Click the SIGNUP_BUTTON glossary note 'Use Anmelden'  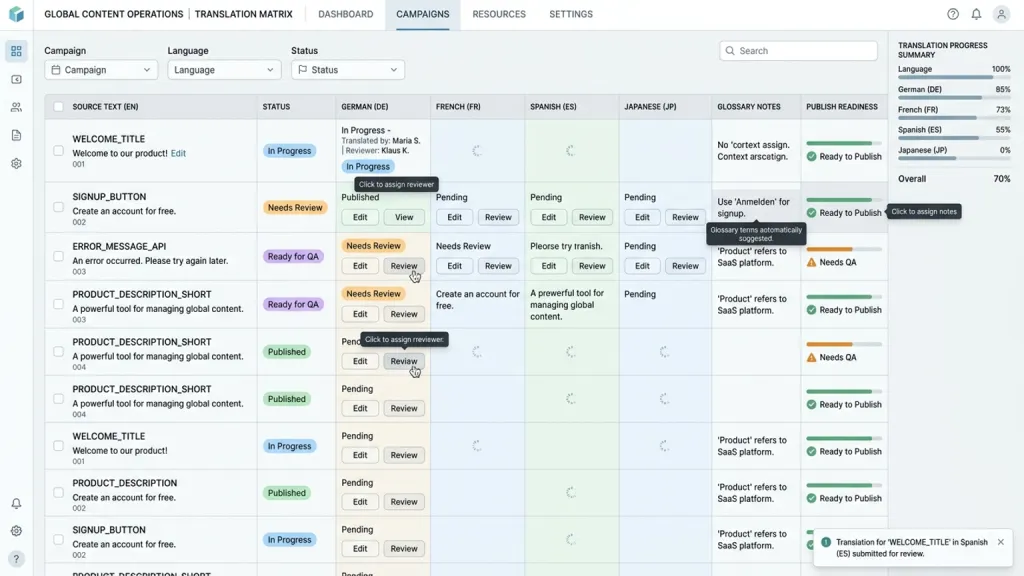coord(753,208)
